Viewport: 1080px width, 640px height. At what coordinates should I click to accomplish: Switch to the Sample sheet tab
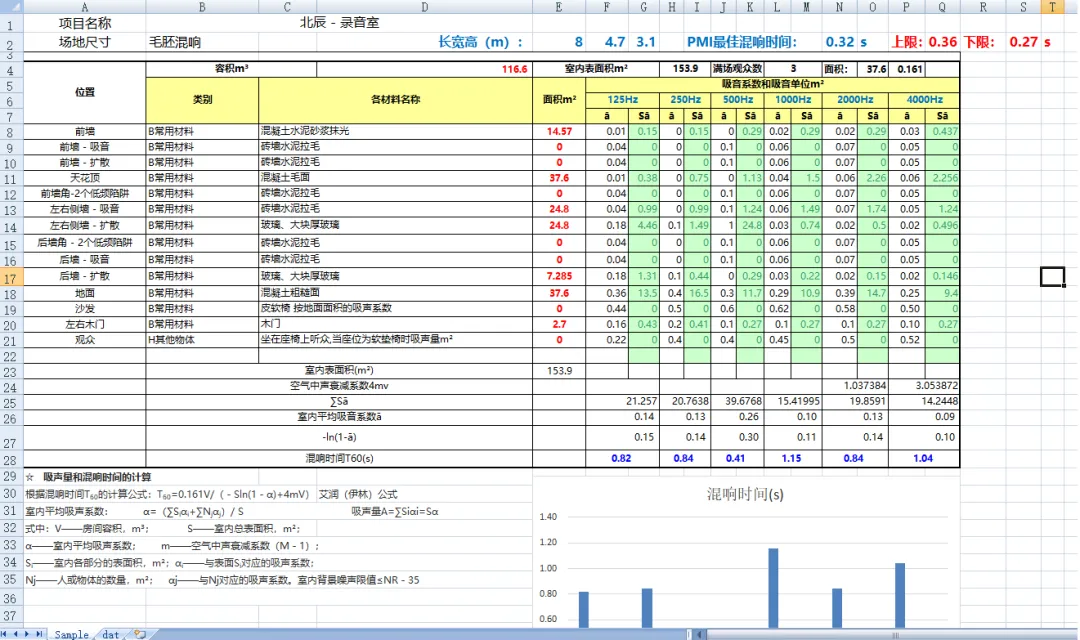[x=72, y=634]
